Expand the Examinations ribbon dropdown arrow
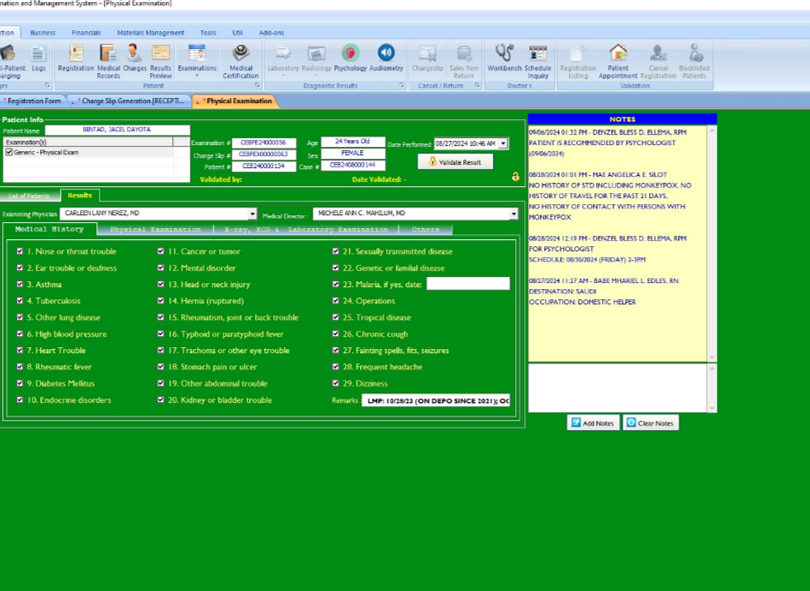This screenshot has height=591, width=810. coord(197,76)
